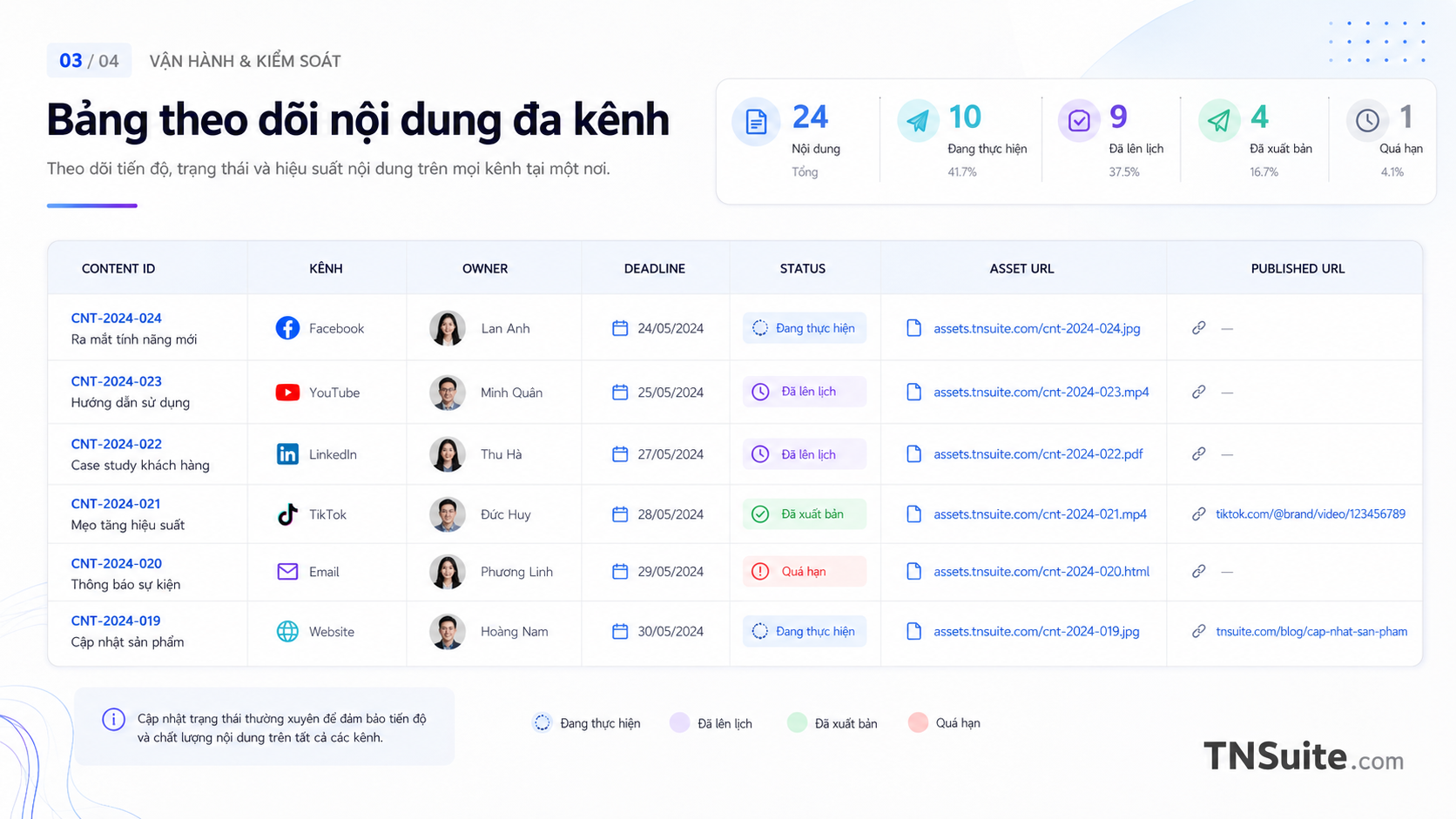1456x819 pixels.
Task: Click the 03 / 04 page indicator
Action: tap(89, 61)
